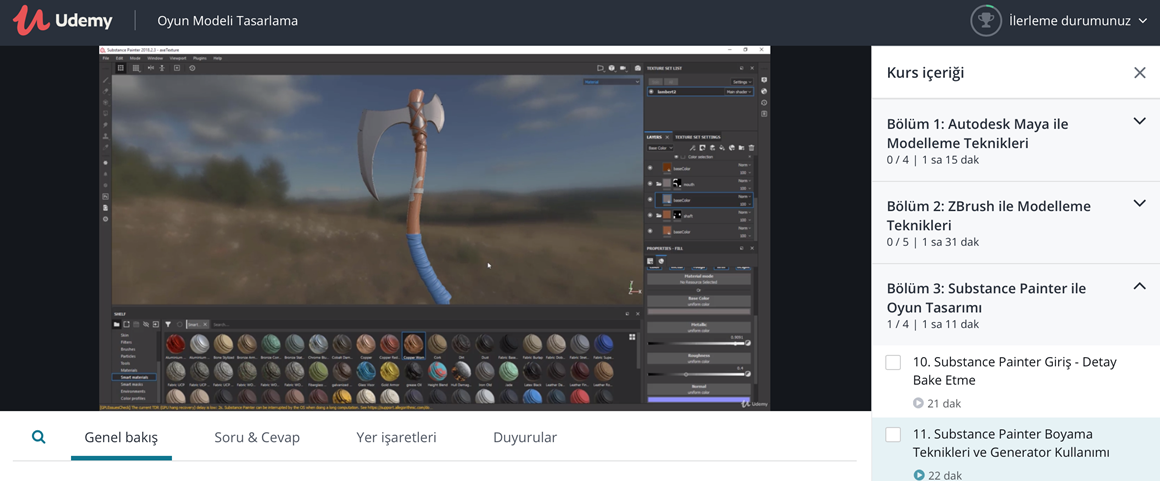Open the Edit menu in Substance Painter
1160x481 pixels.
coord(119,58)
